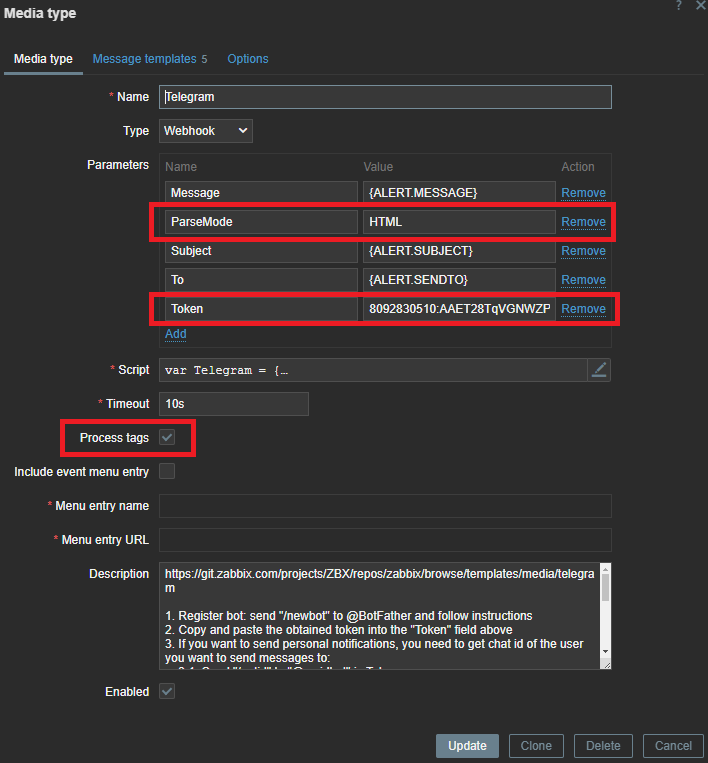
Task: Remove the Token parameter
Action: (583, 309)
